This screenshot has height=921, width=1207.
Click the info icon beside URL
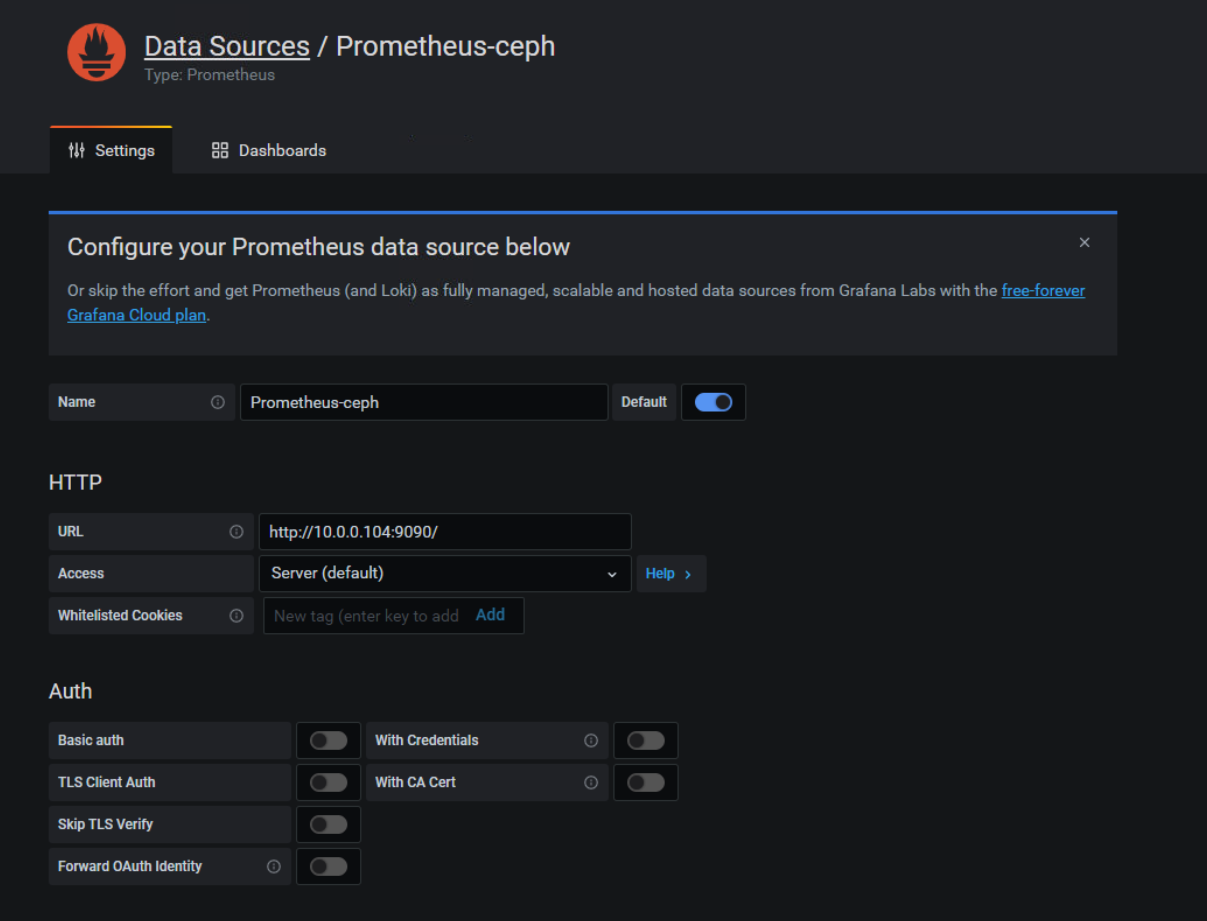236,532
